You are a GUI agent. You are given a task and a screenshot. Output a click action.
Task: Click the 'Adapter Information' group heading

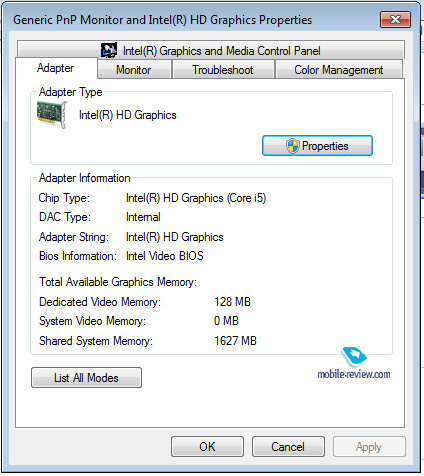click(x=85, y=178)
